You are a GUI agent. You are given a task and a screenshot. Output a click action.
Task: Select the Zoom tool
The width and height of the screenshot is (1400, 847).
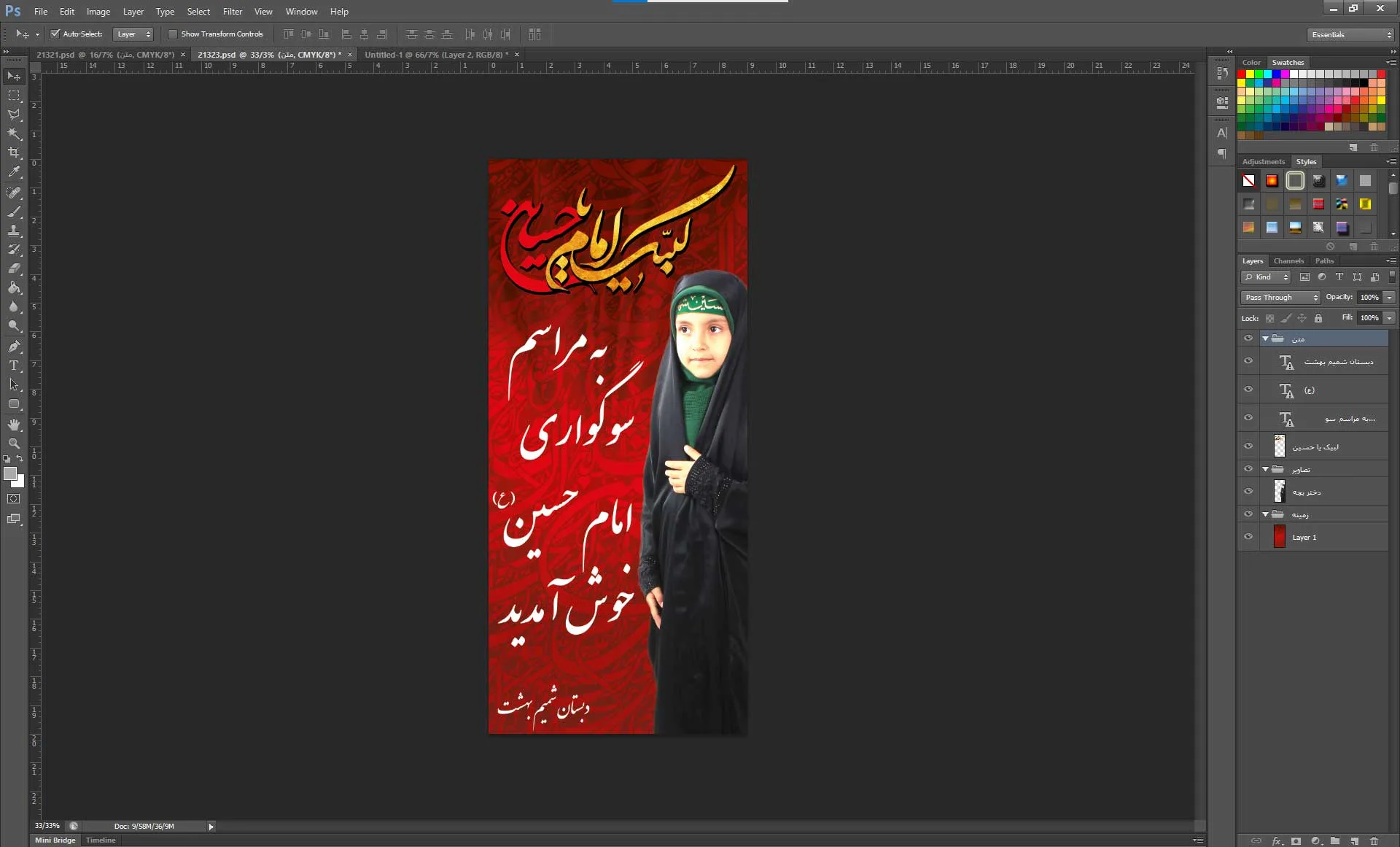pos(14,443)
